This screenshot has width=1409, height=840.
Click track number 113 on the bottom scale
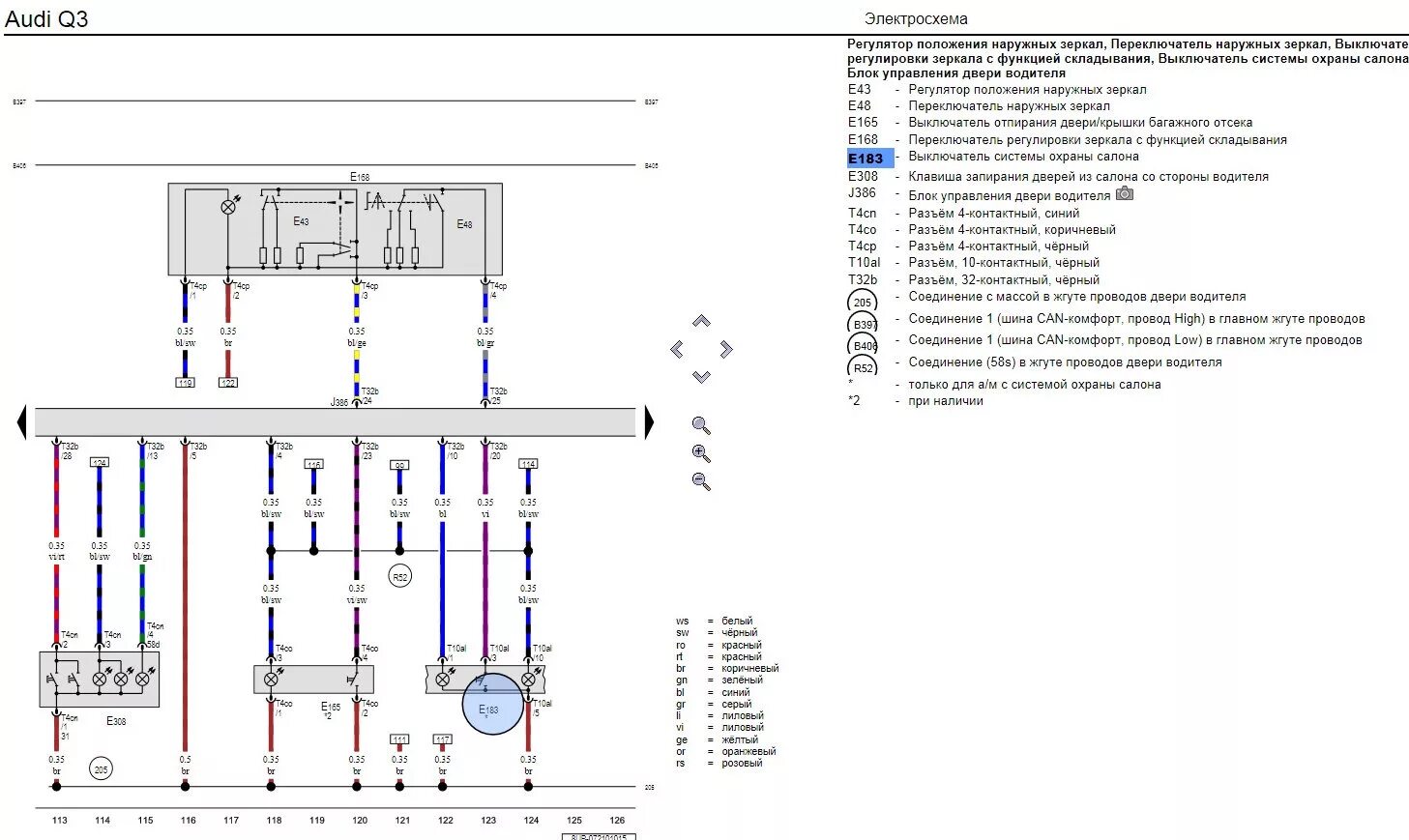60,820
